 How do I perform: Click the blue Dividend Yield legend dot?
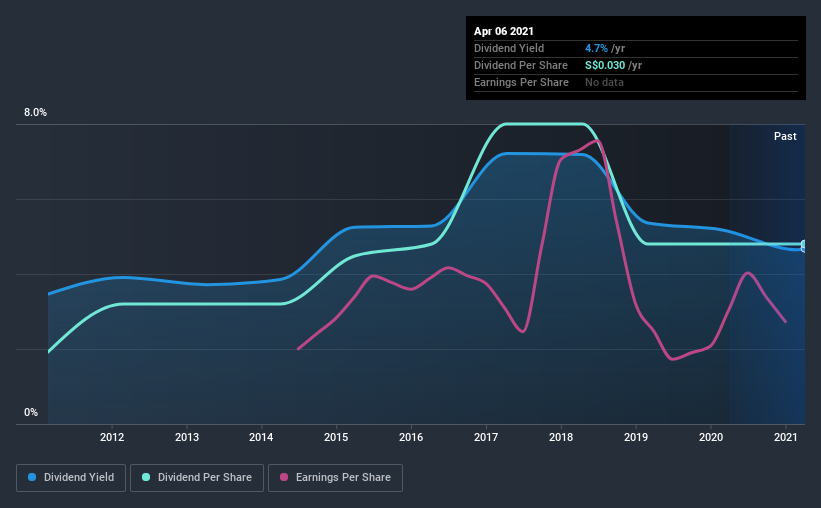pyautogui.click(x=32, y=477)
